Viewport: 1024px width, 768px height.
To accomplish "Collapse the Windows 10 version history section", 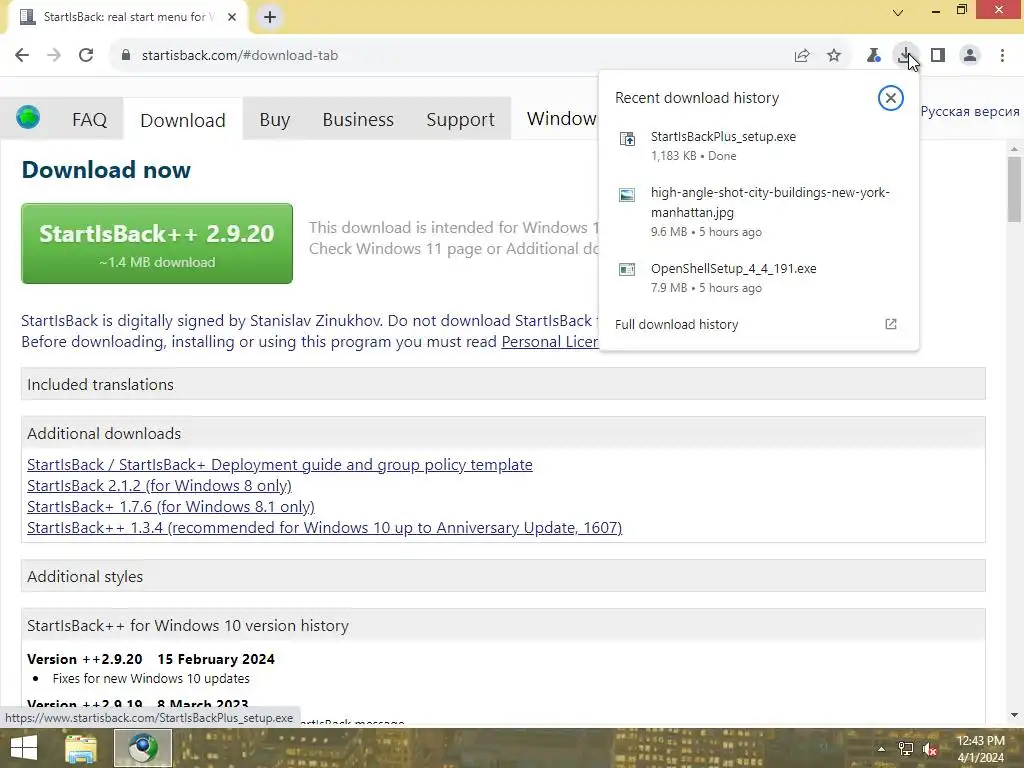I will coord(503,625).
